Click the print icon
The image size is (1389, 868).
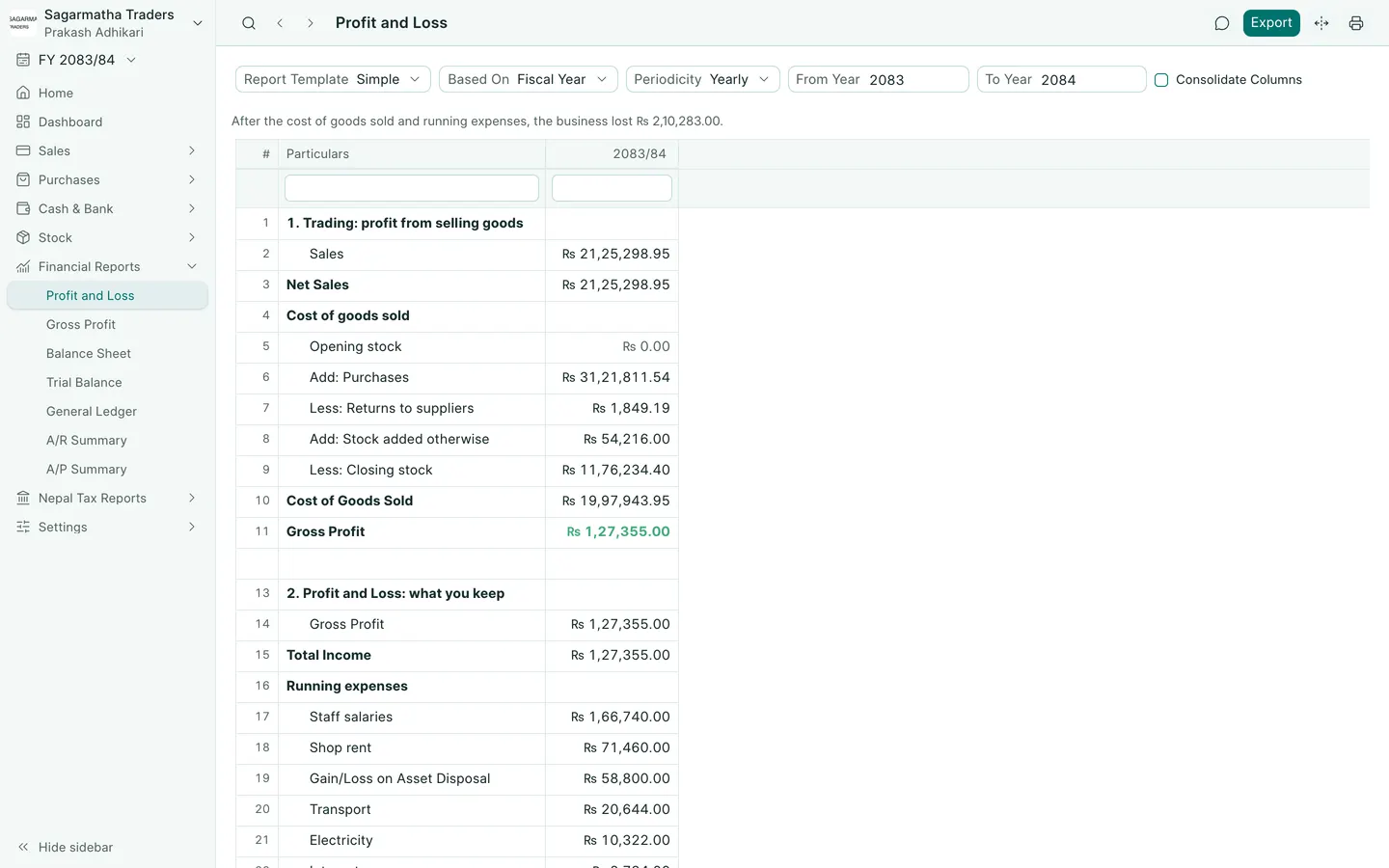(x=1356, y=23)
